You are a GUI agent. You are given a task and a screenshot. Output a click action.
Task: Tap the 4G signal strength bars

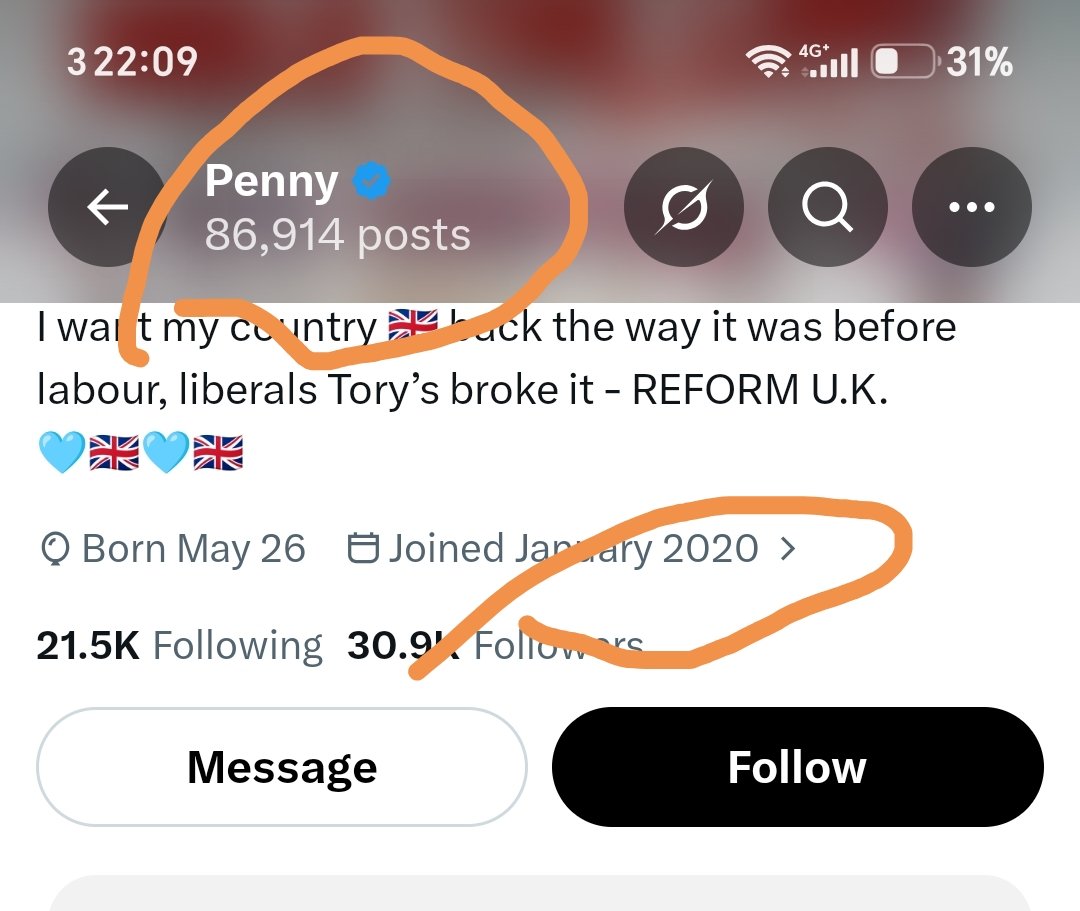[829, 61]
